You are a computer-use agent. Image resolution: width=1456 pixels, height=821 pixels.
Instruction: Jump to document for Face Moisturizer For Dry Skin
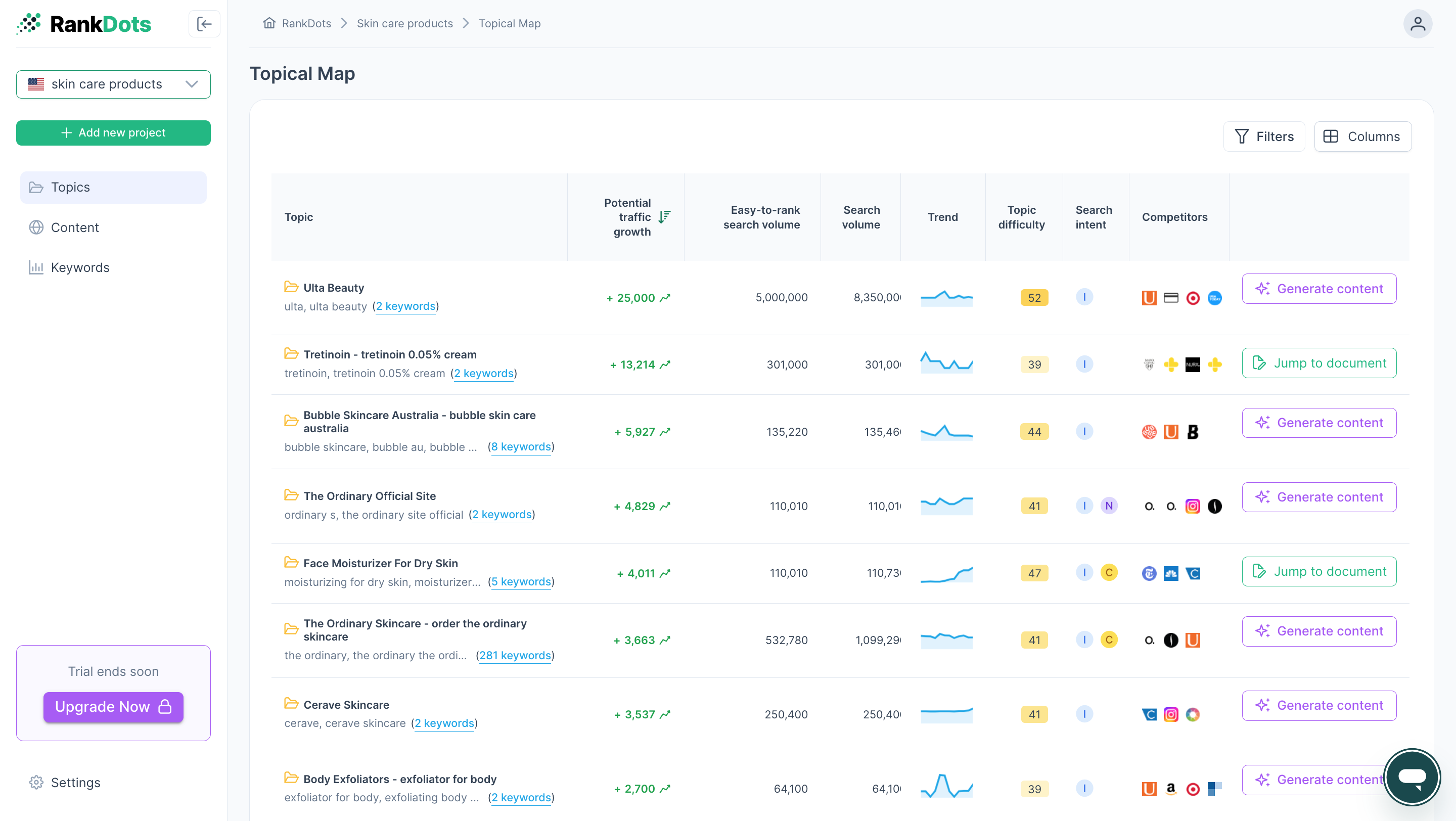pyautogui.click(x=1318, y=571)
